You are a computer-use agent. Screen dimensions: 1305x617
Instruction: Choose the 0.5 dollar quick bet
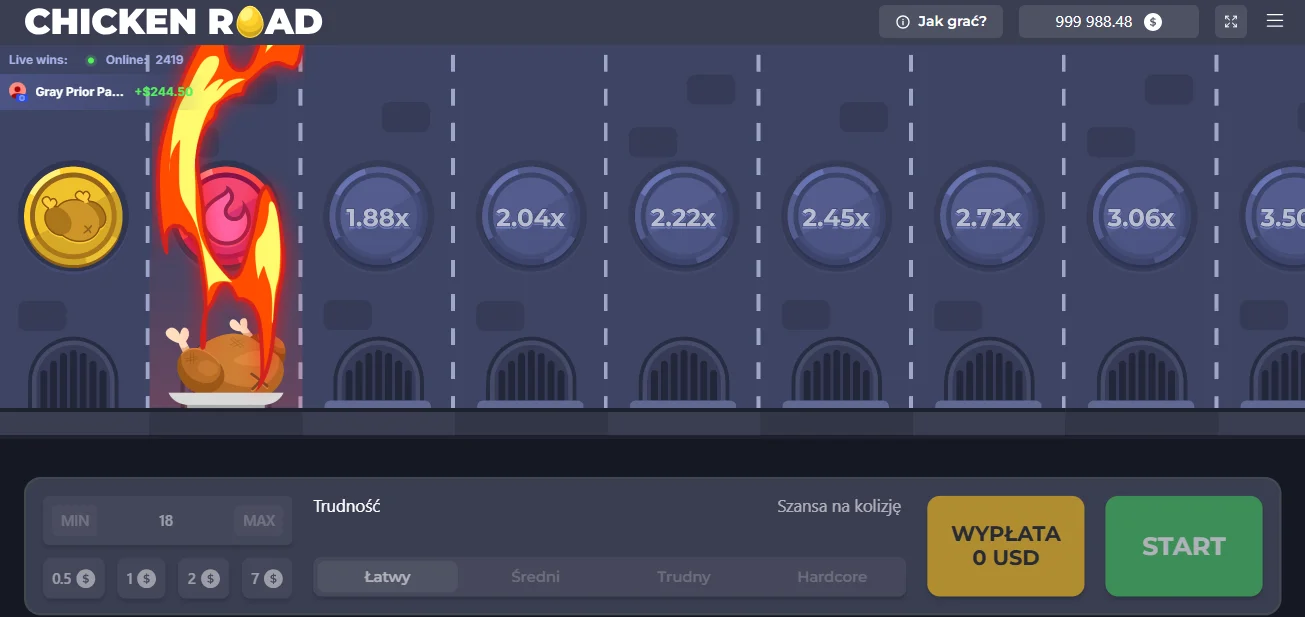(73, 578)
